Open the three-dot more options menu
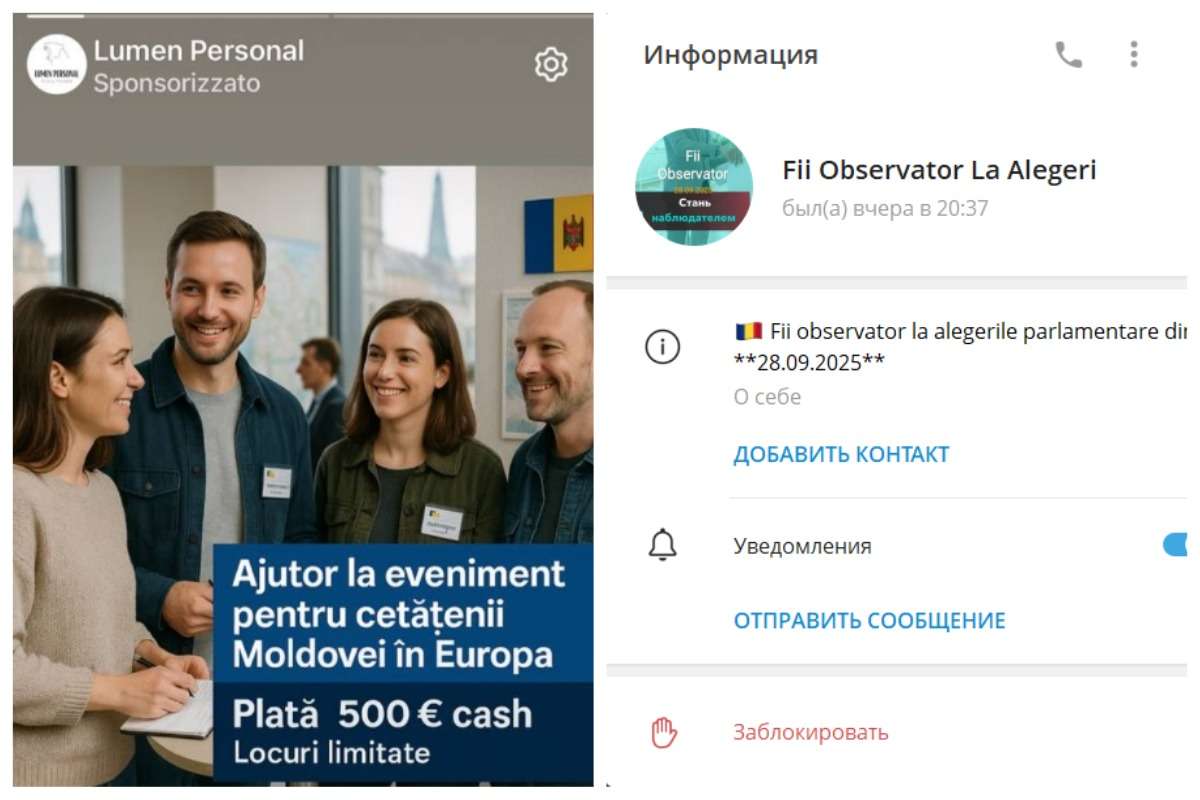The image size is (1200, 800). (x=1133, y=54)
